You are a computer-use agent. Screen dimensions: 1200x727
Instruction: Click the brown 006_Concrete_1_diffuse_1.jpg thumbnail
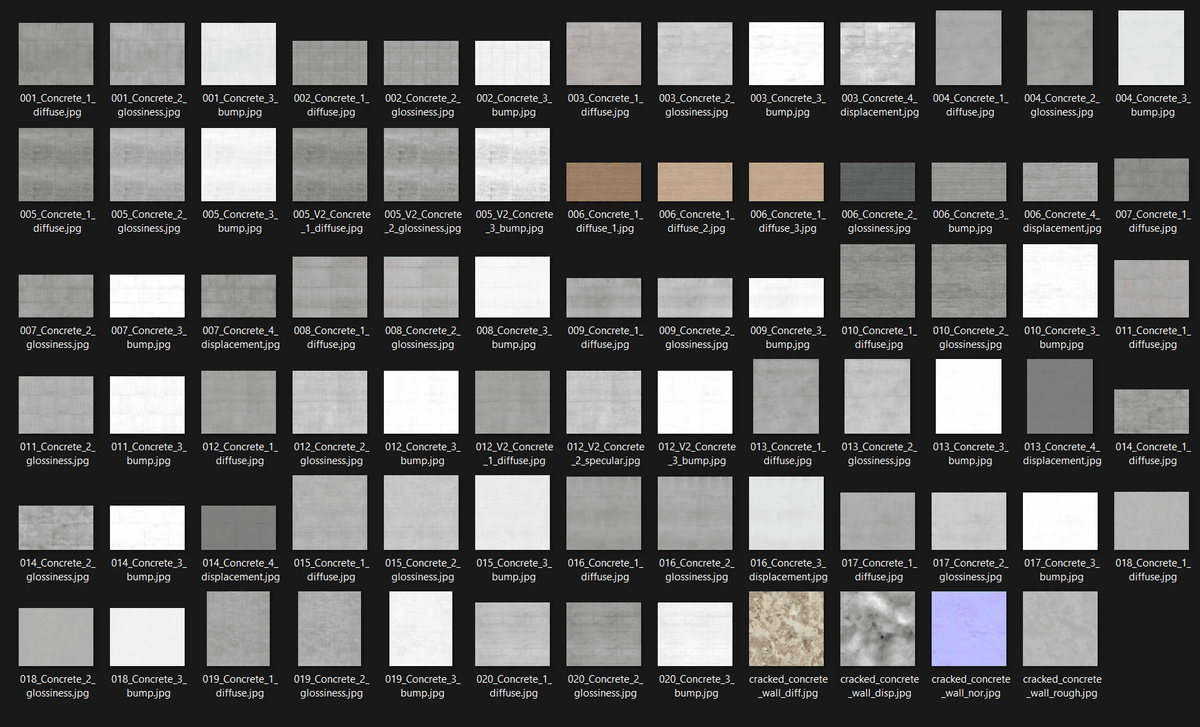coord(604,181)
